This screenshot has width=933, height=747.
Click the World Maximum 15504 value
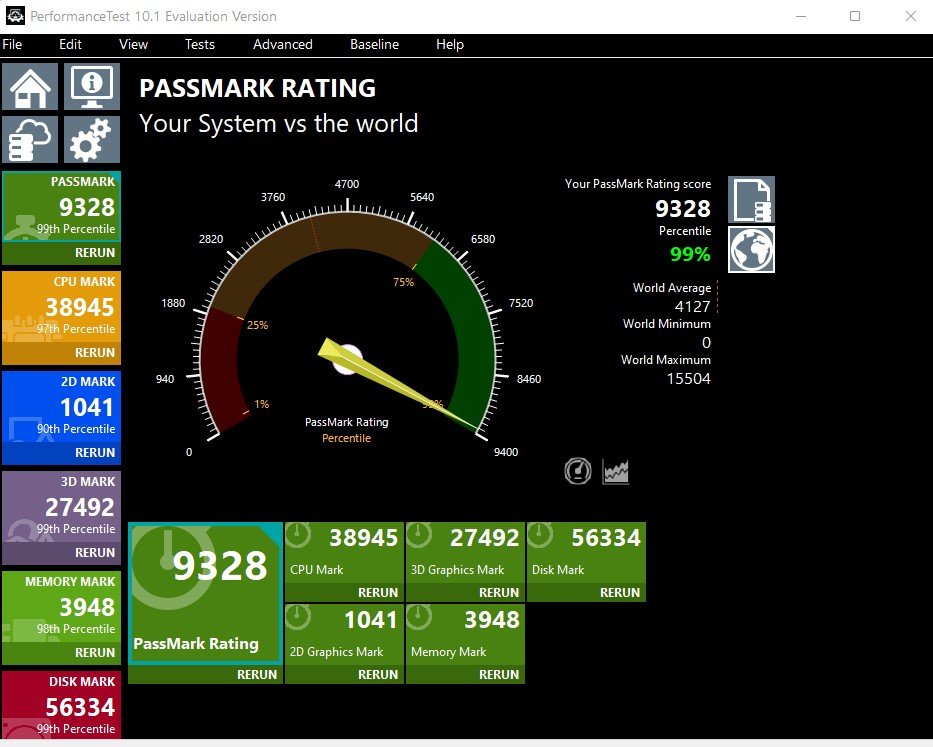tap(688, 379)
